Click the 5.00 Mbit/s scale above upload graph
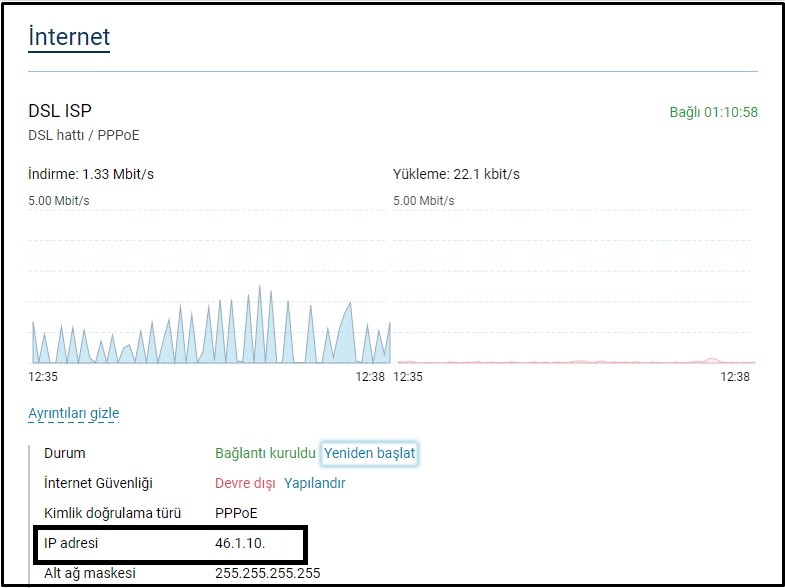 tap(424, 200)
